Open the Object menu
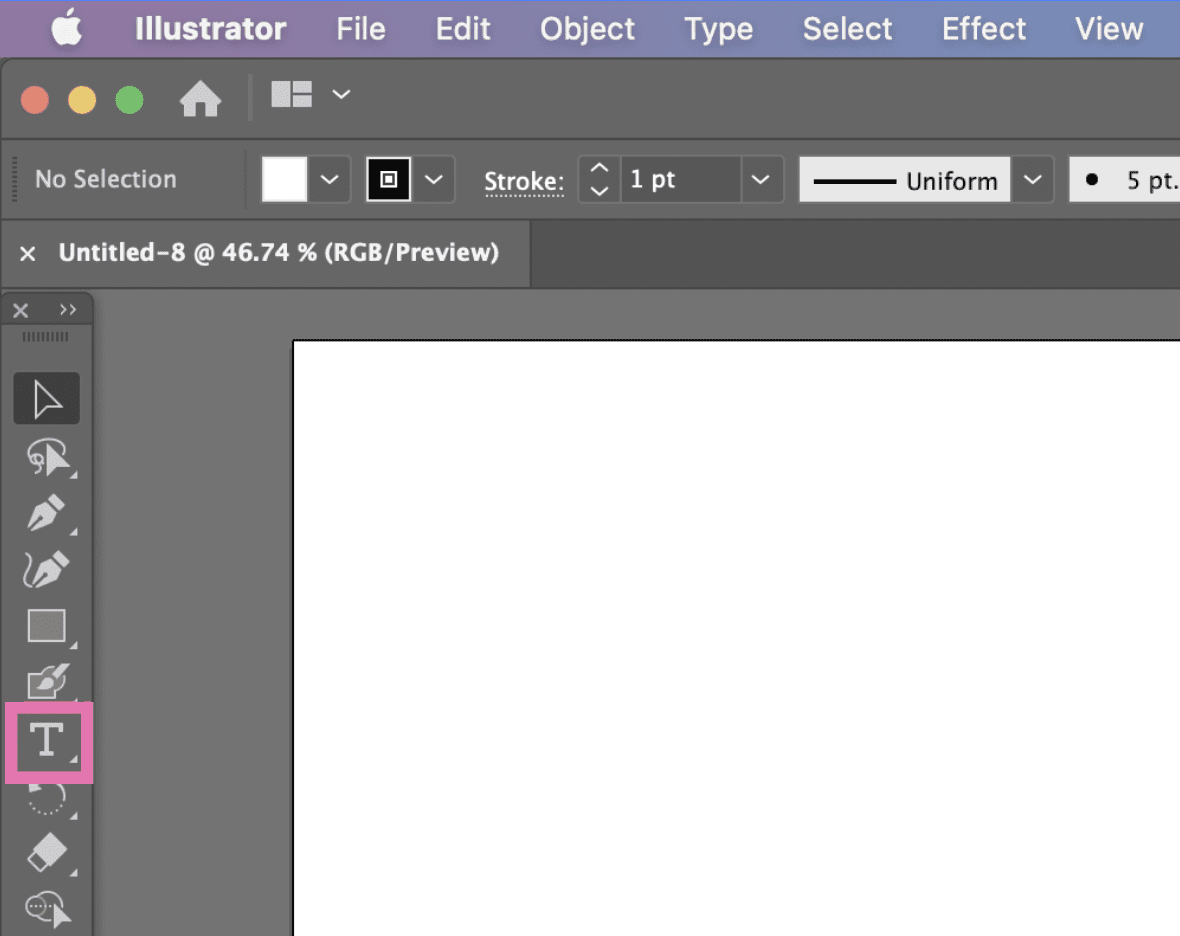The width and height of the screenshot is (1180, 936). 587,29
